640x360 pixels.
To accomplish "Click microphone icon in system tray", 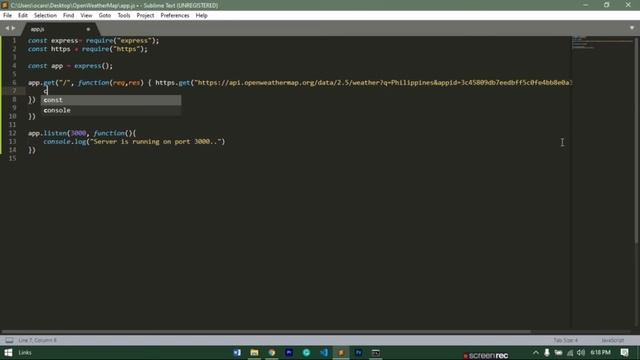I will pyautogui.click(x=547, y=353).
